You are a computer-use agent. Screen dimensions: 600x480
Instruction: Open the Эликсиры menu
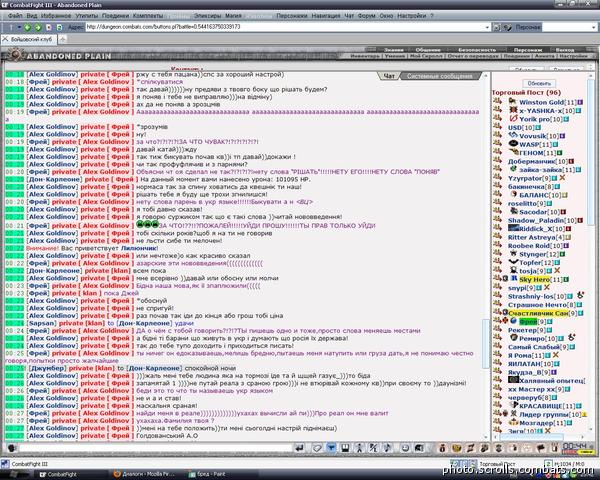[x=207, y=16]
